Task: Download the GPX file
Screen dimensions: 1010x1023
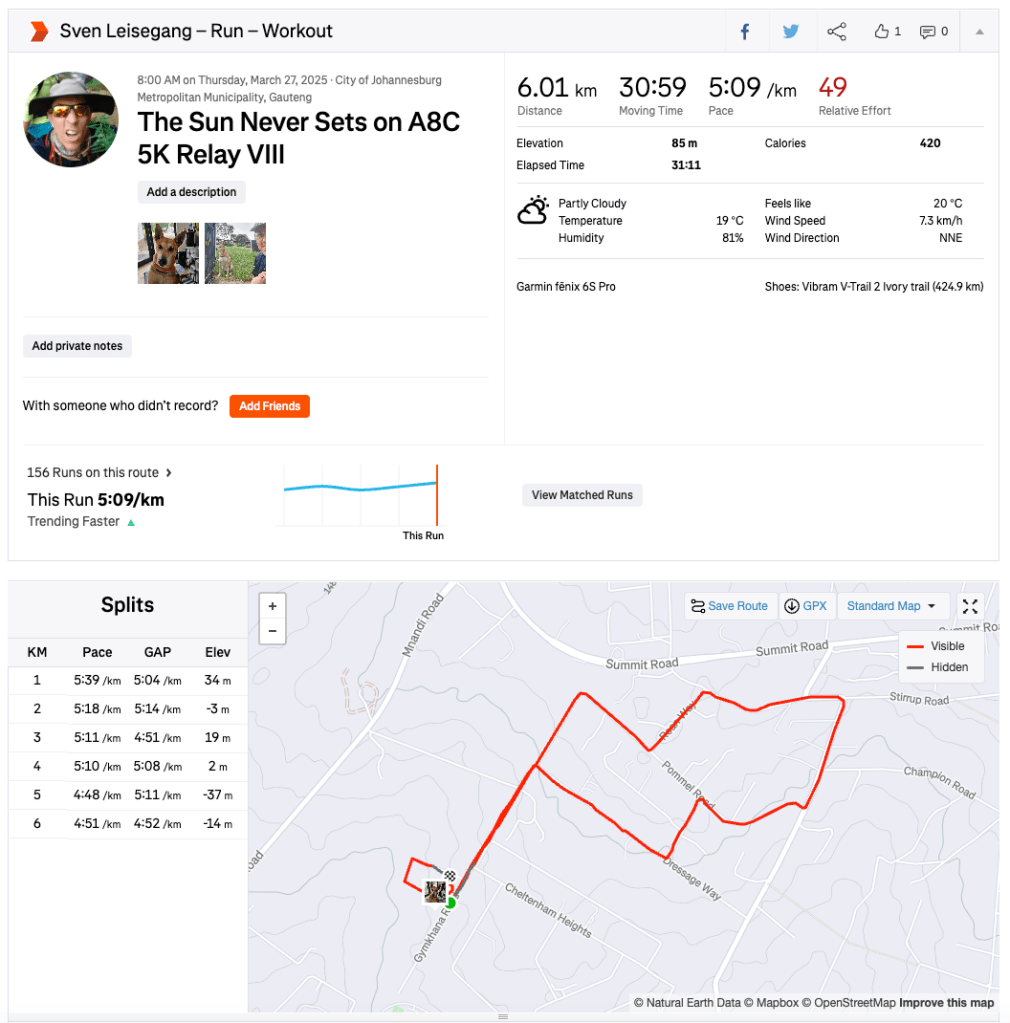Action: point(806,606)
